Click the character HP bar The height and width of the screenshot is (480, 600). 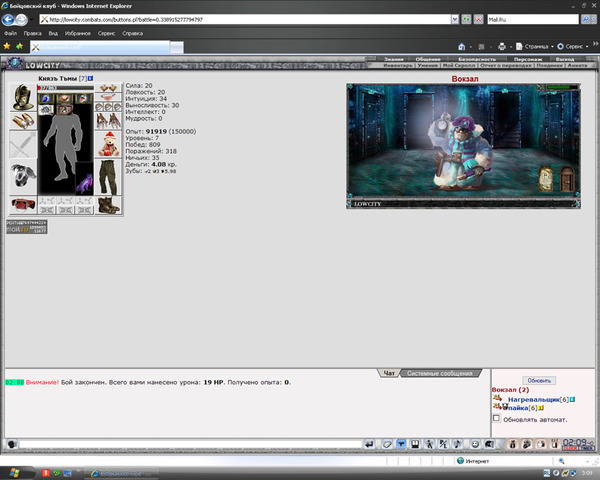(65, 88)
